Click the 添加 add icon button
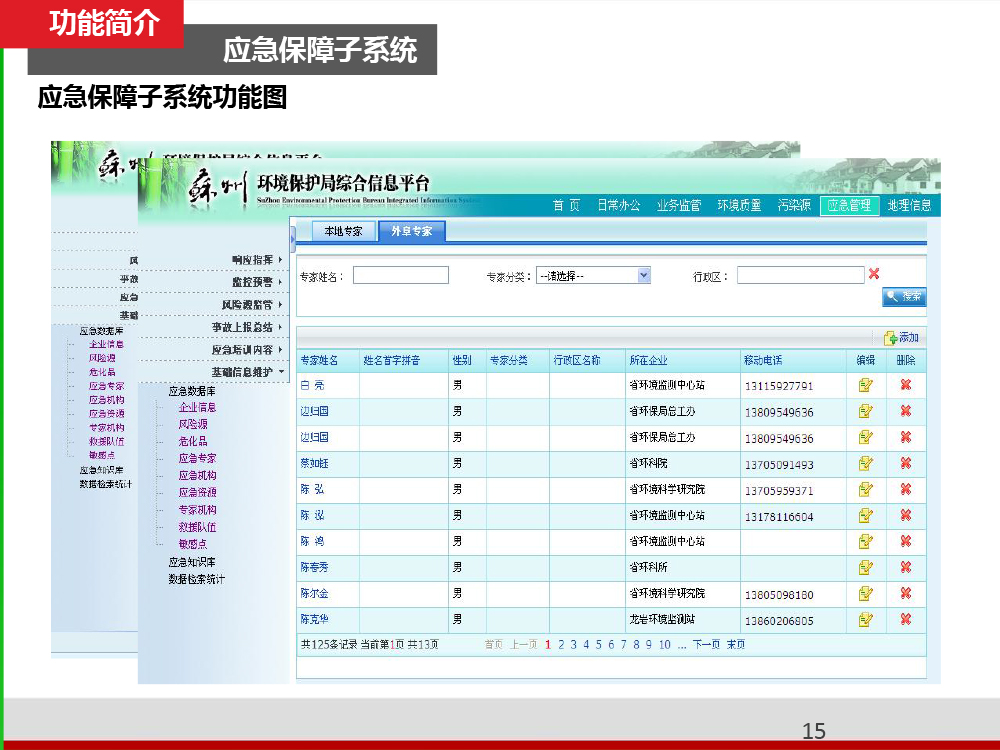The image size is (1000, 750). pos(899,338)
